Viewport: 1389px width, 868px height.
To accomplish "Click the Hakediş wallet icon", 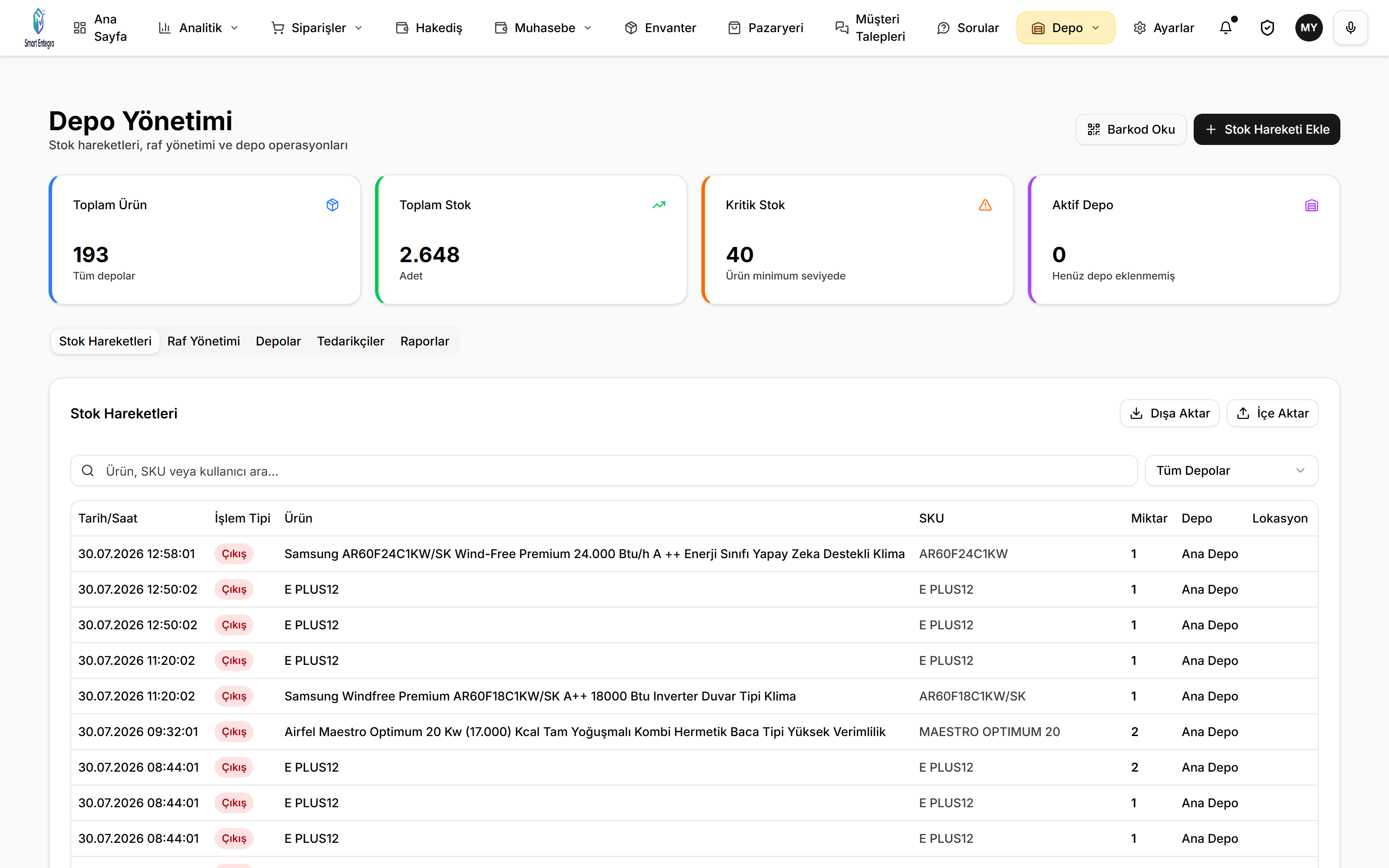I will point(402,27).
